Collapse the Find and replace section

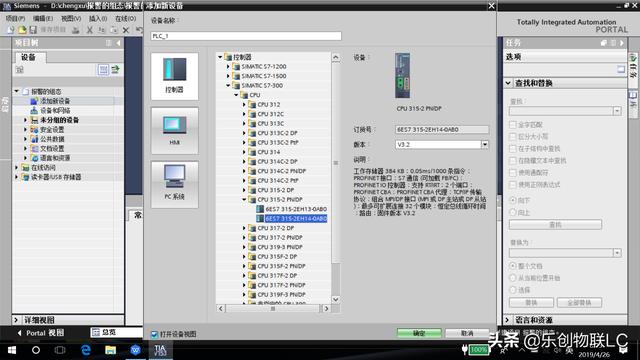(x=508, y=83)
